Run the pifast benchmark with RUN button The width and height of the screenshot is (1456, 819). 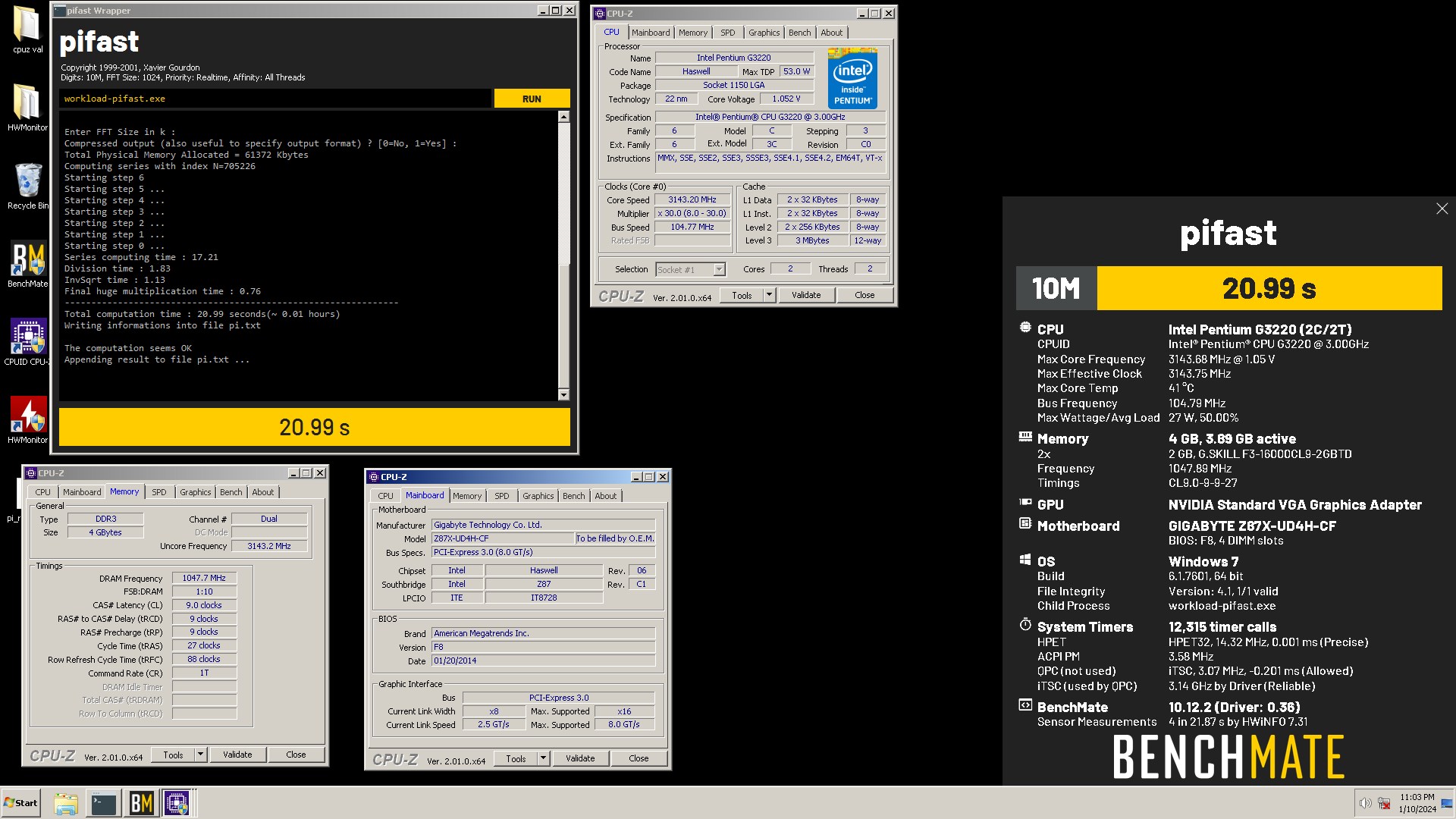(532, 99)
